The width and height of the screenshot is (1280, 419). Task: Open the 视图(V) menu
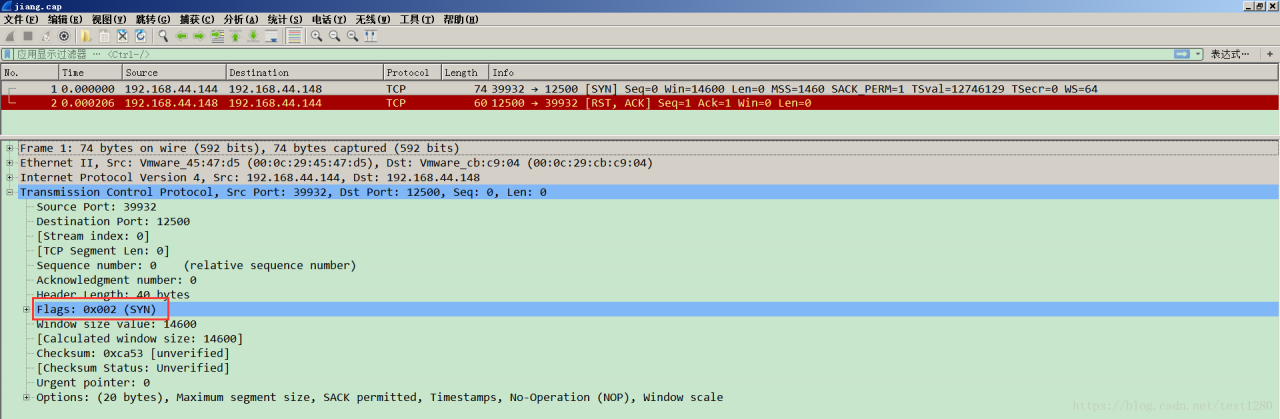(109, 19)
